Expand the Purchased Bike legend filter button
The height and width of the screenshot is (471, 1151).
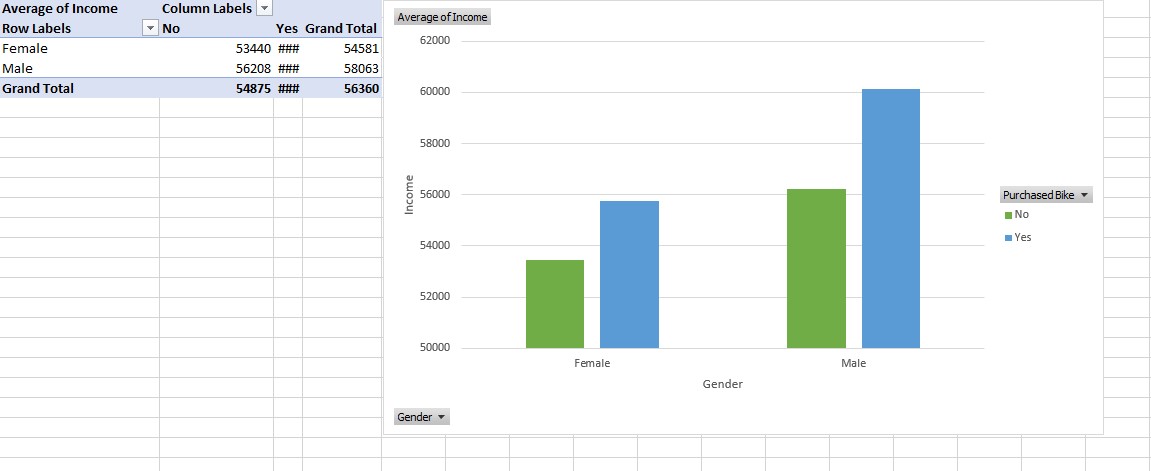[x=1046, y=195]
